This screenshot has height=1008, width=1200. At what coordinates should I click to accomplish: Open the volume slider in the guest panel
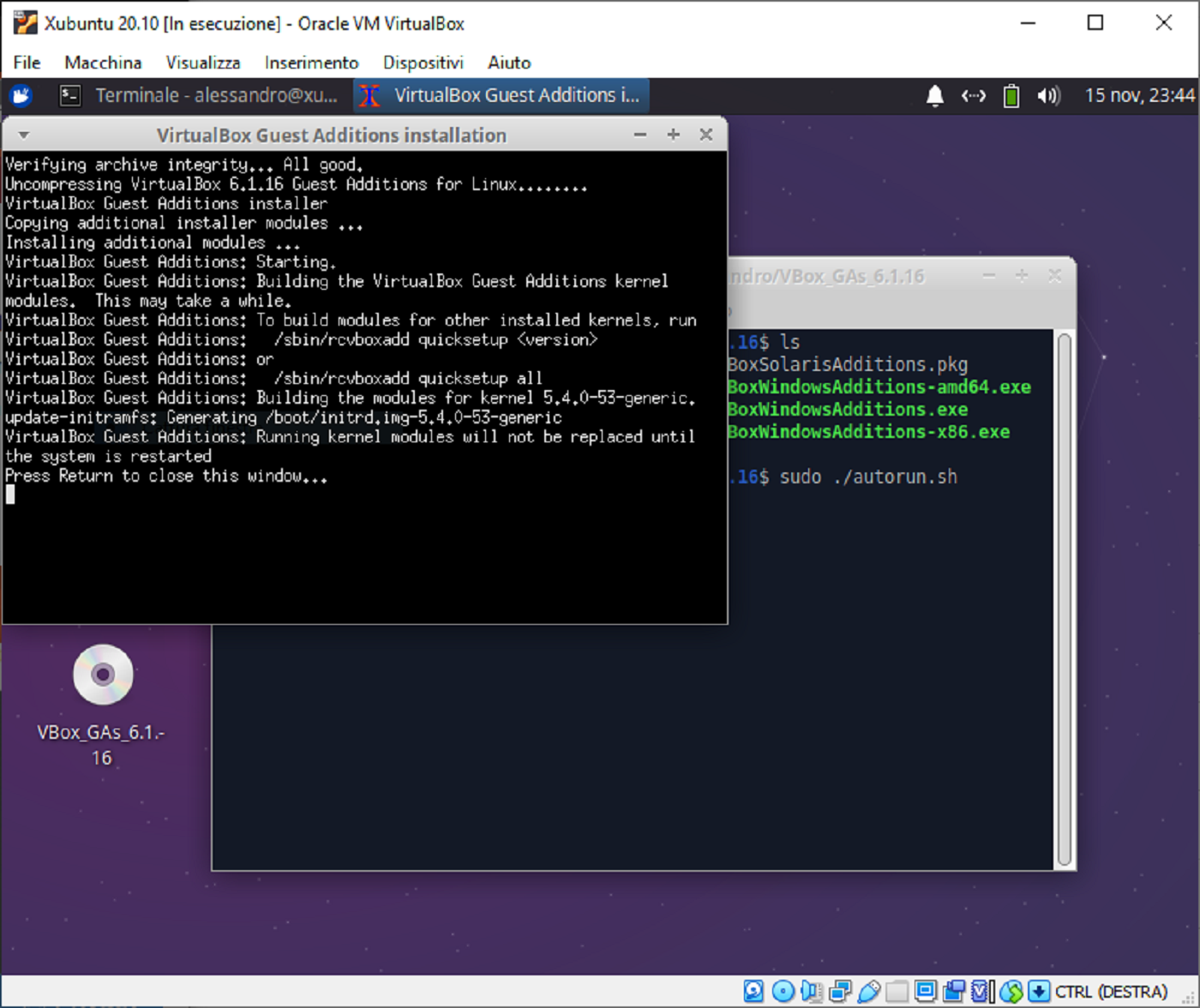click(1047, 95)
